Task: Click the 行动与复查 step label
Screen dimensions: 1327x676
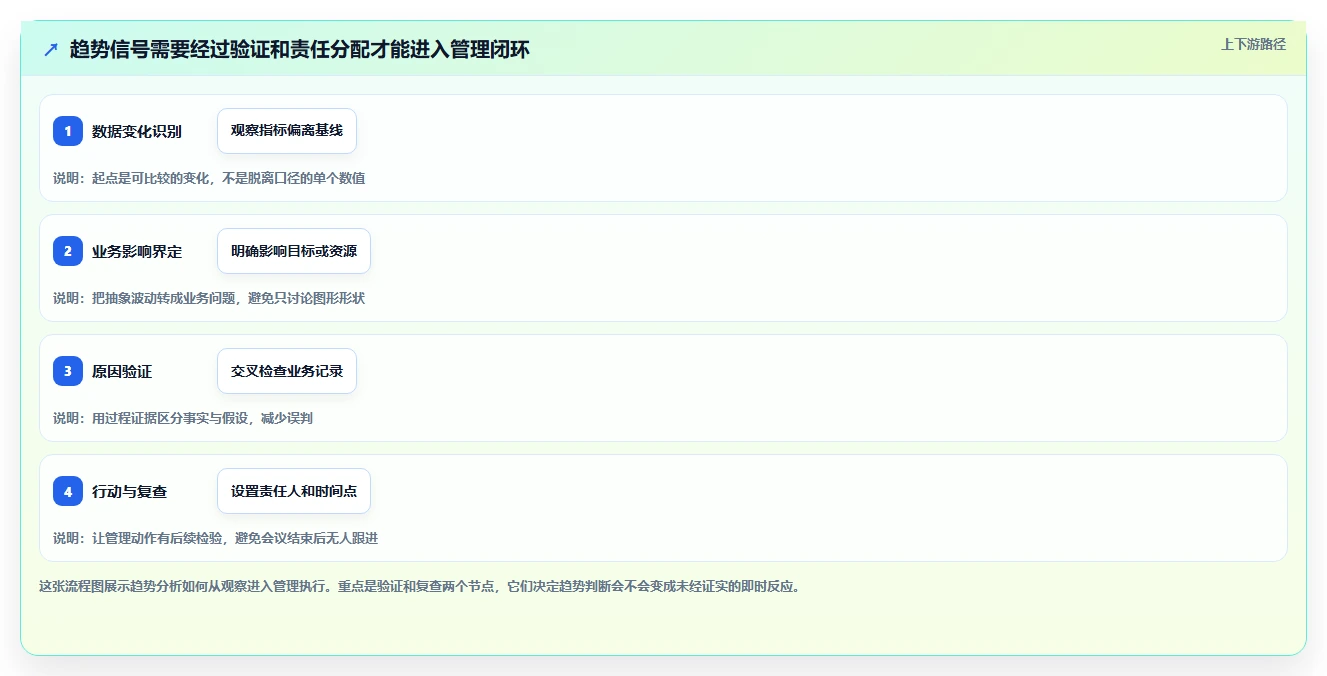Action: click(130, 491)
